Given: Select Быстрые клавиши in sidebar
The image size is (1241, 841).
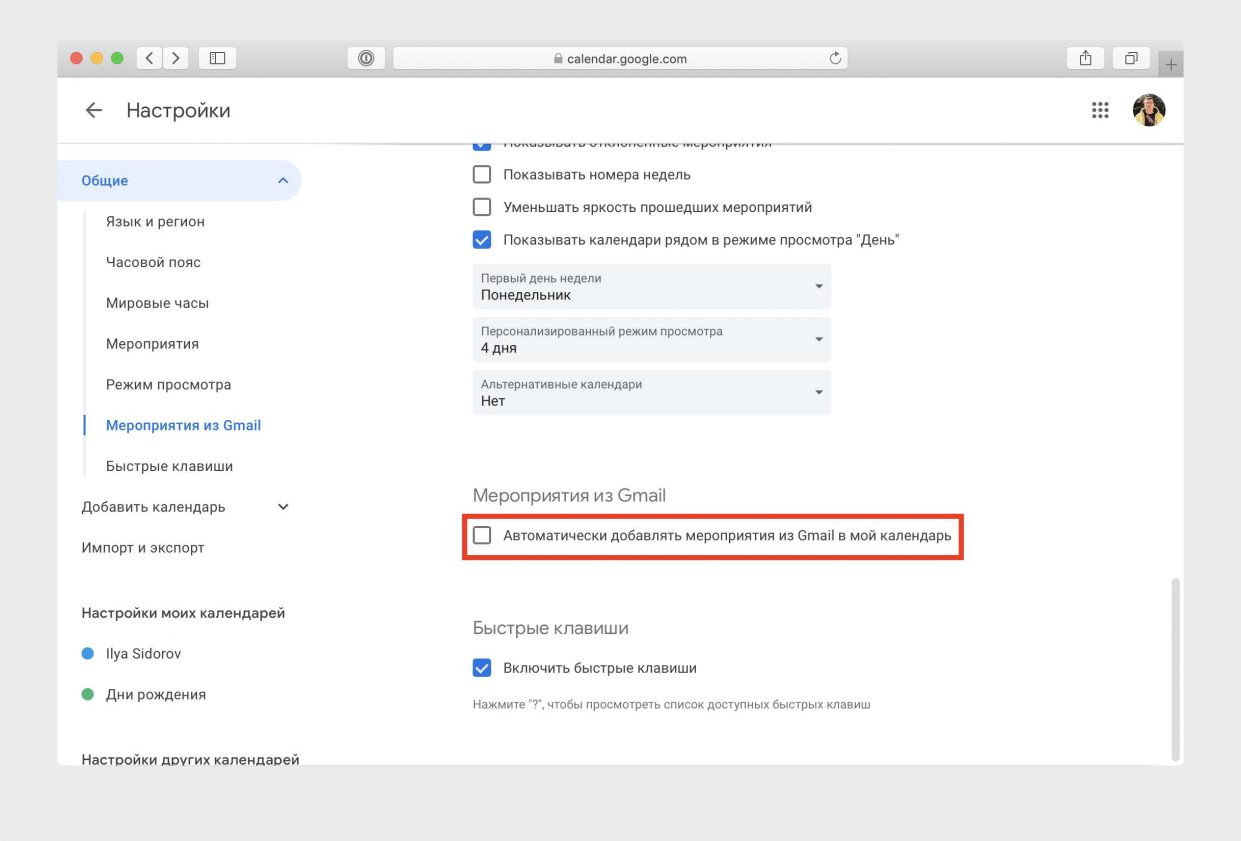Looking at the screenshot, I should tap(169, 466).
